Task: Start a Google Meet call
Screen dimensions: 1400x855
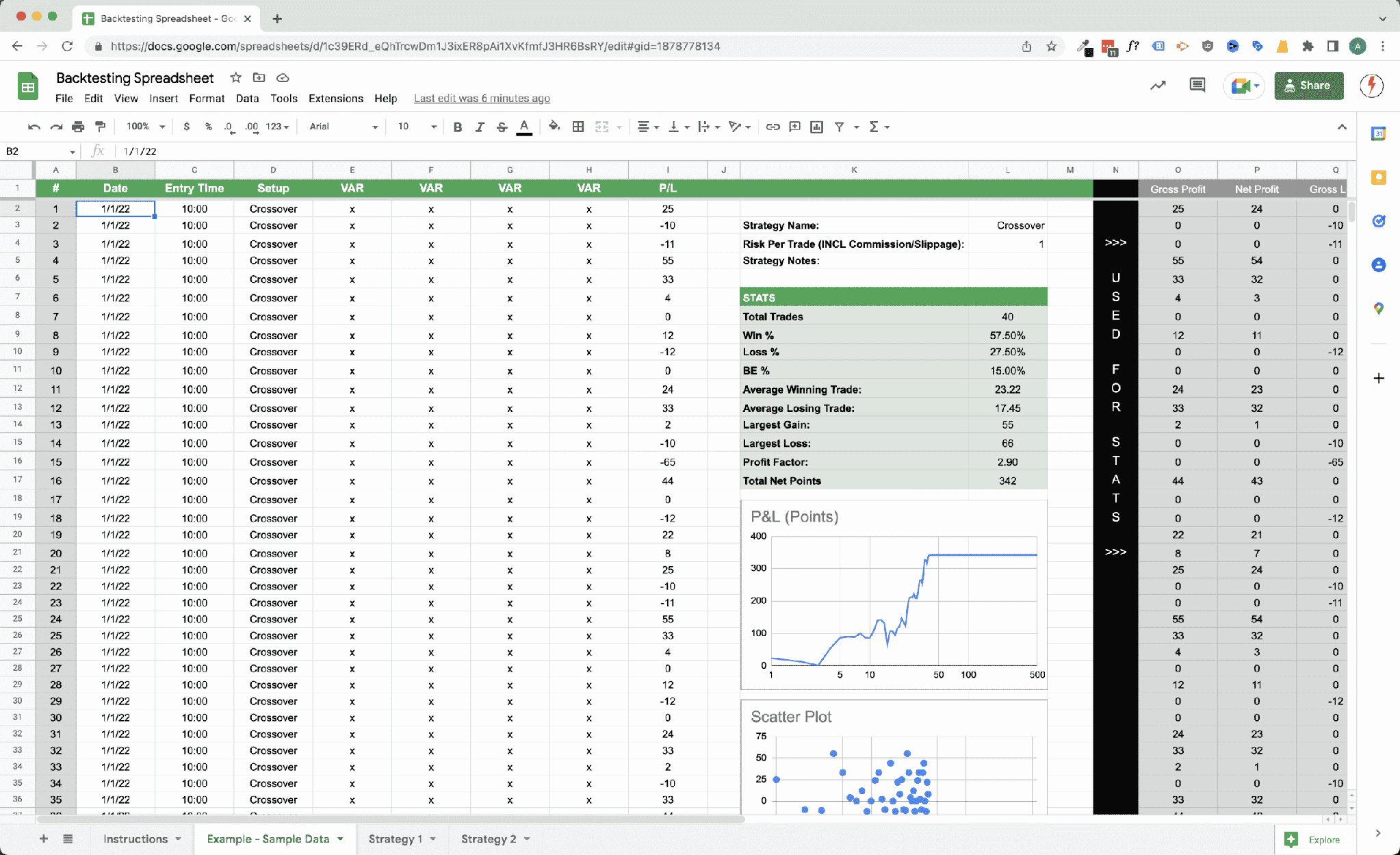Action: 1244,86
